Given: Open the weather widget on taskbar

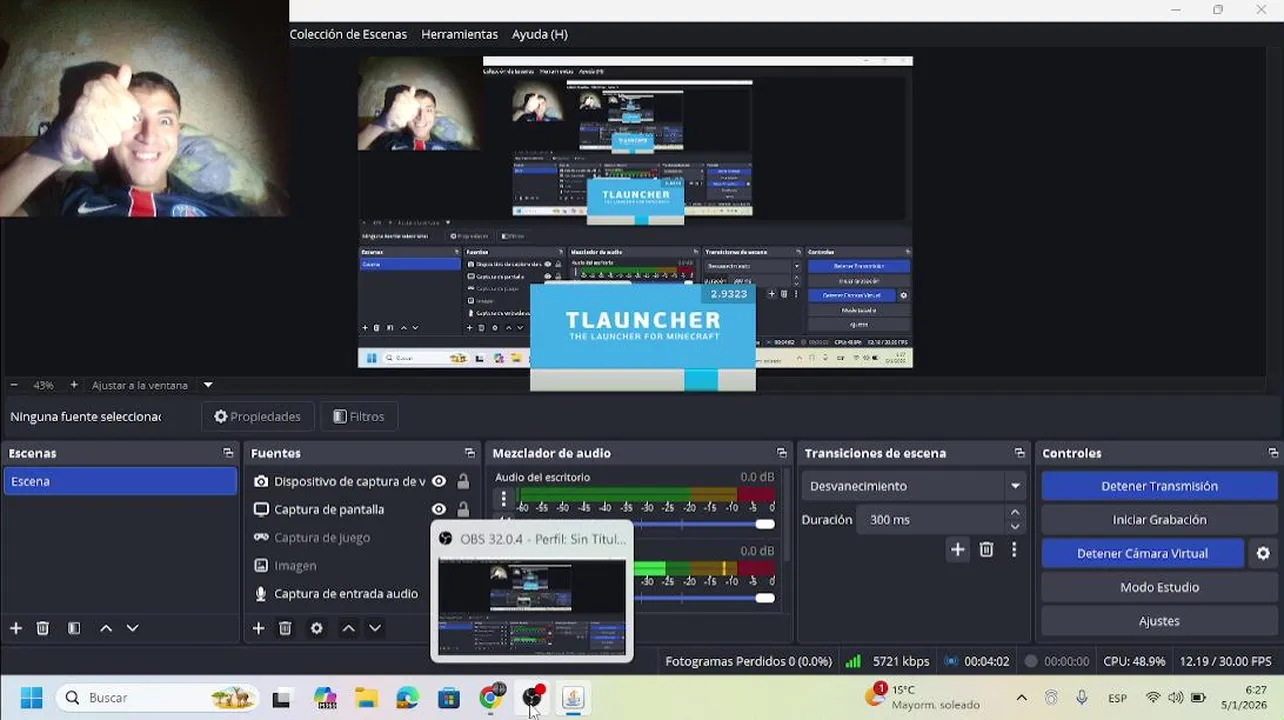Looking at the screenshot, I should (x=922, y=697).
